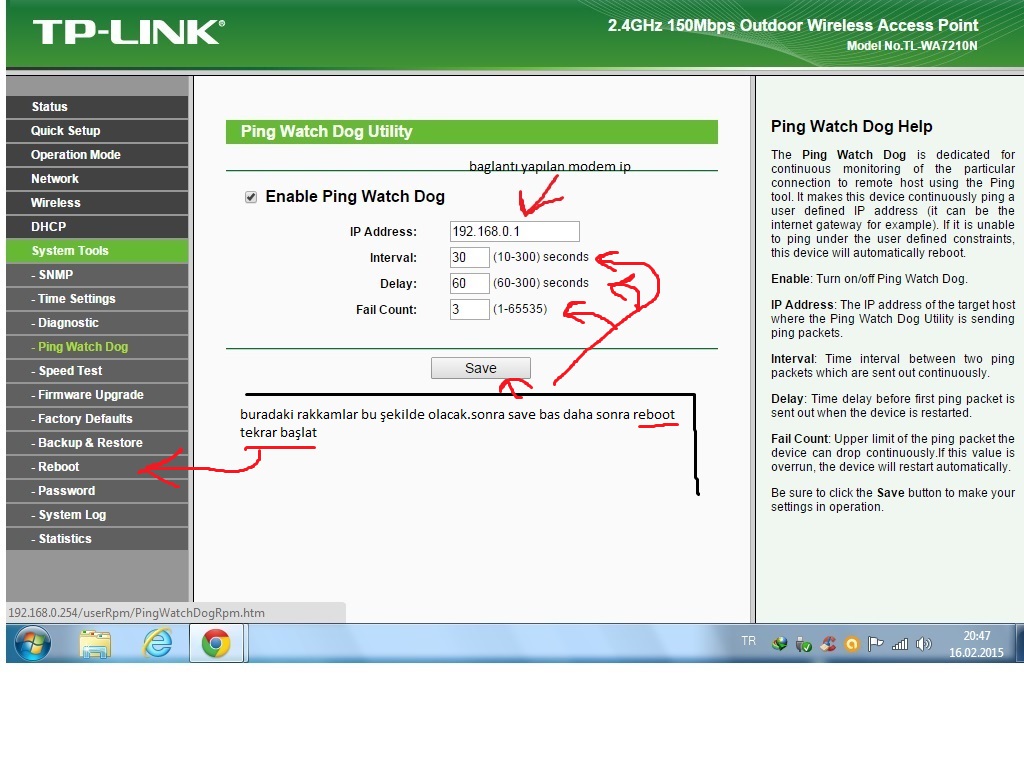
Task: Click the Fail Count input field
Action: [470, 310]
